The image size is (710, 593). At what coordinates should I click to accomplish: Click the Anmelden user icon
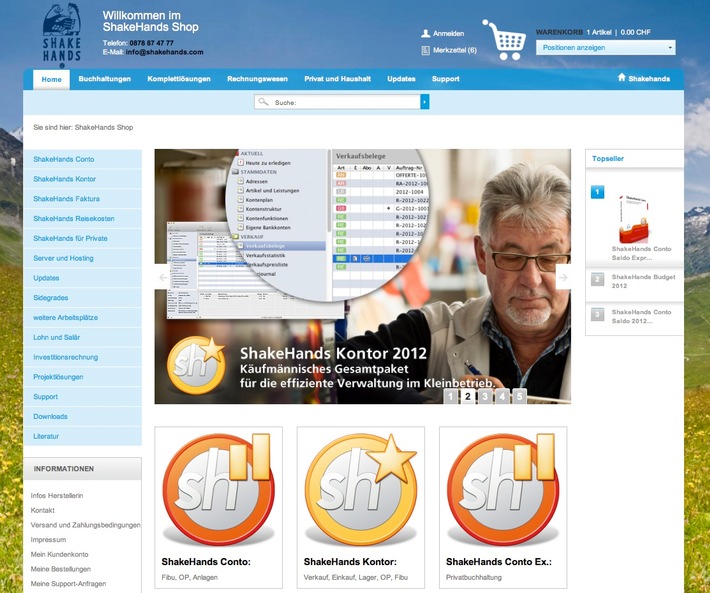[426, 33]
